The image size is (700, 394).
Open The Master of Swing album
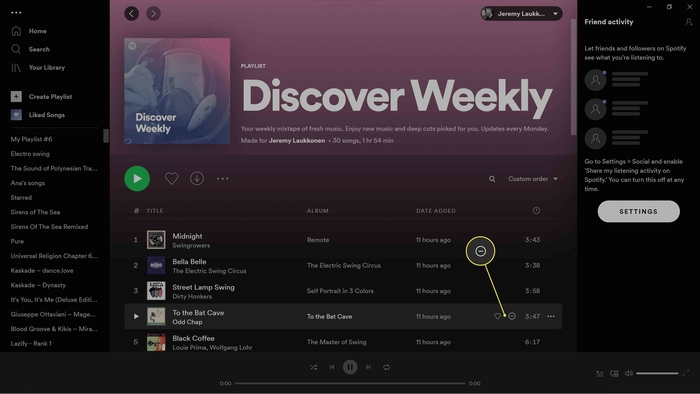coord(336,342)
